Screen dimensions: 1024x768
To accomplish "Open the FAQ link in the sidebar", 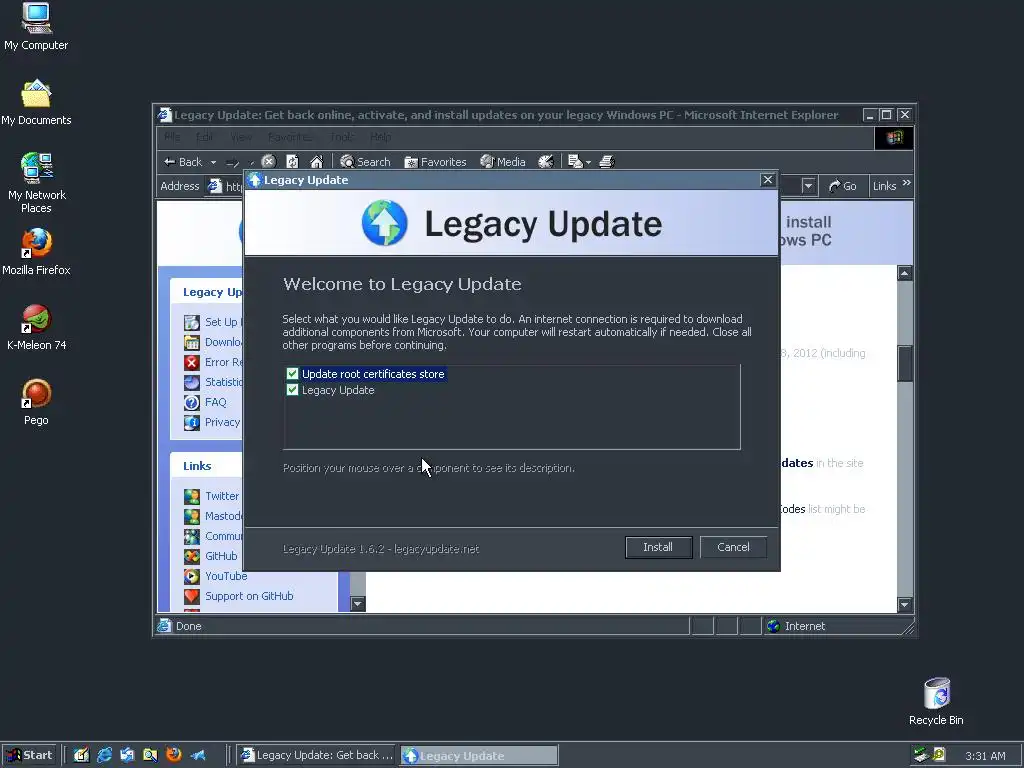I will pos(216,402).
